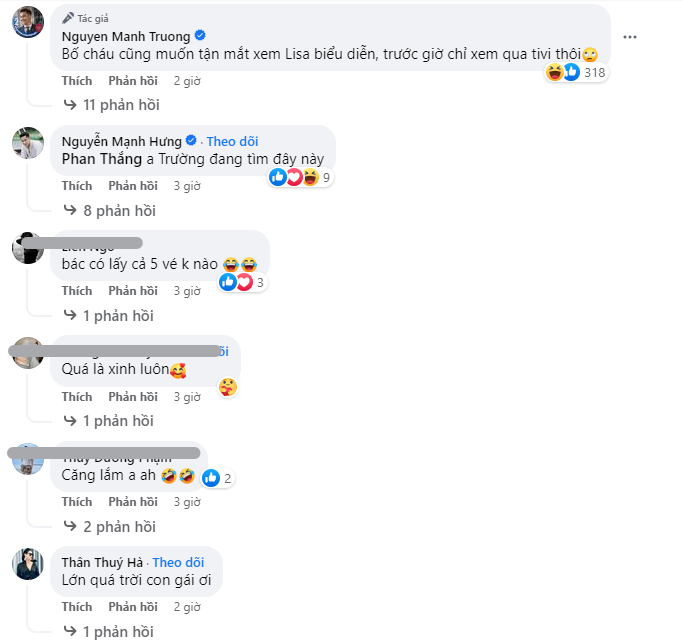Click the verified badge beside Nguyễn Mạnh Hưng
This screenshot has width=683, height=640.
coord(192,141)
